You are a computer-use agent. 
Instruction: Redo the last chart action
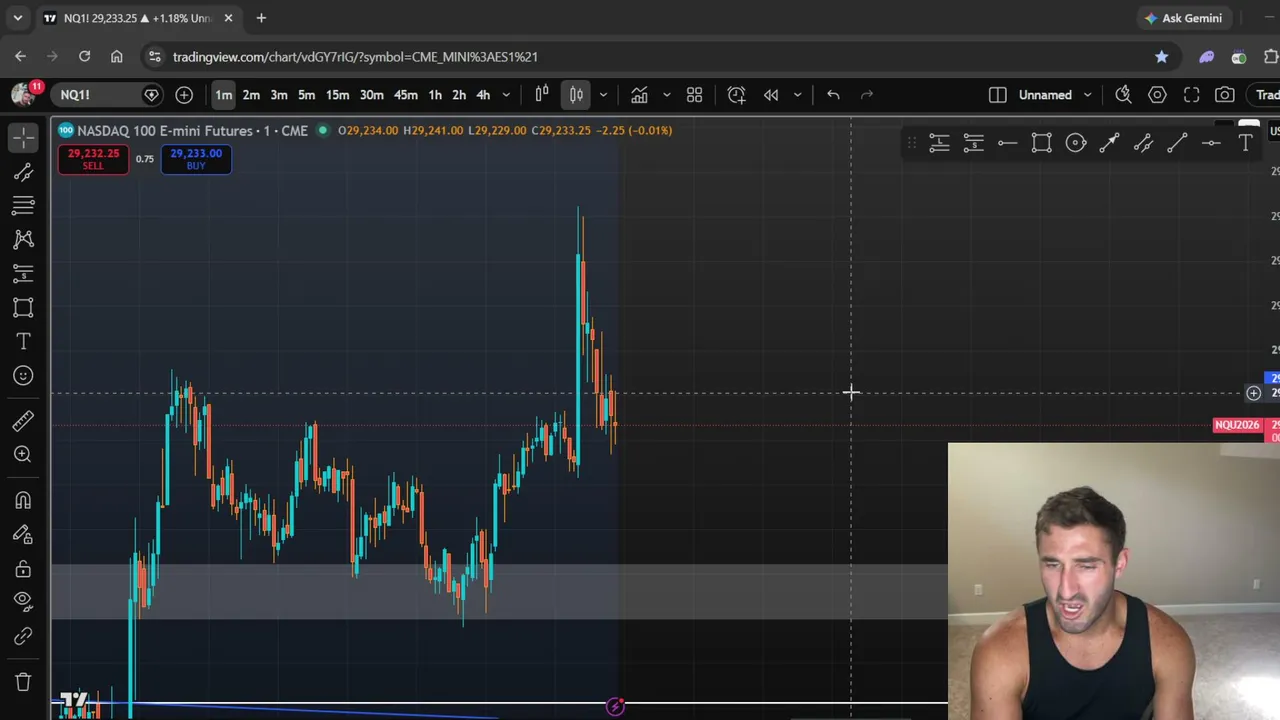click(867, 95)
